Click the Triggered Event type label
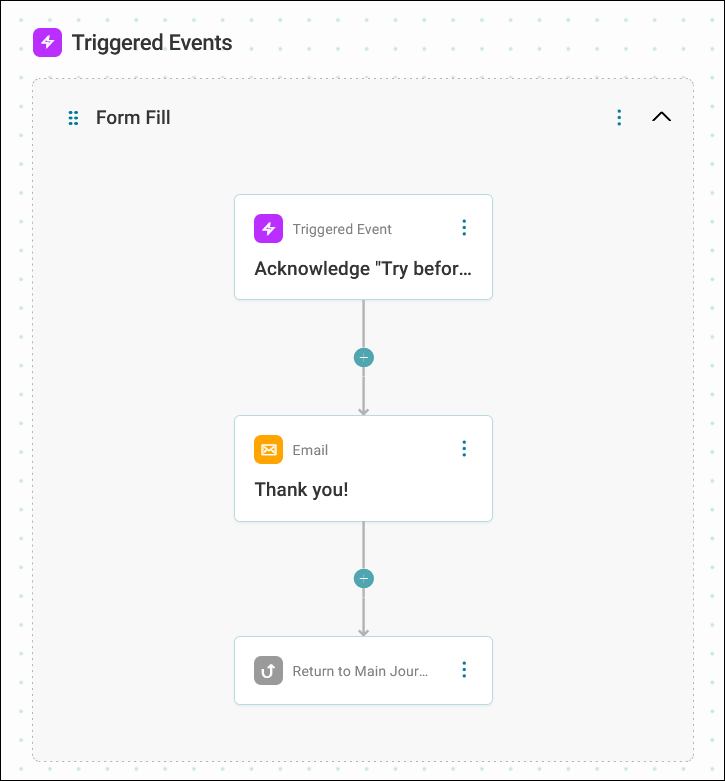Screen dimensions: 725x781 point(342,229)
